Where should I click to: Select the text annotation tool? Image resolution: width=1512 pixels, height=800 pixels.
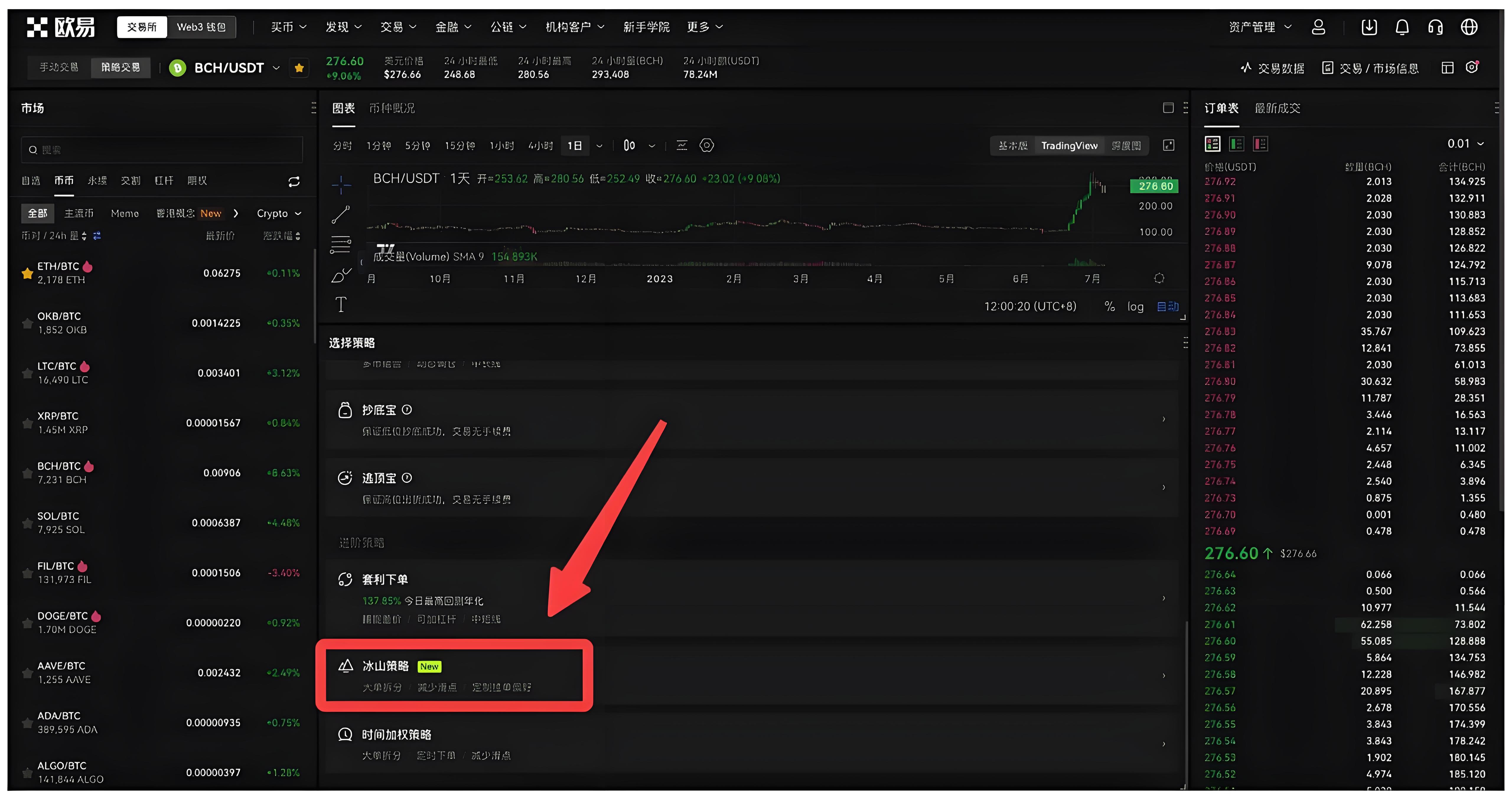tap(341, 304)
